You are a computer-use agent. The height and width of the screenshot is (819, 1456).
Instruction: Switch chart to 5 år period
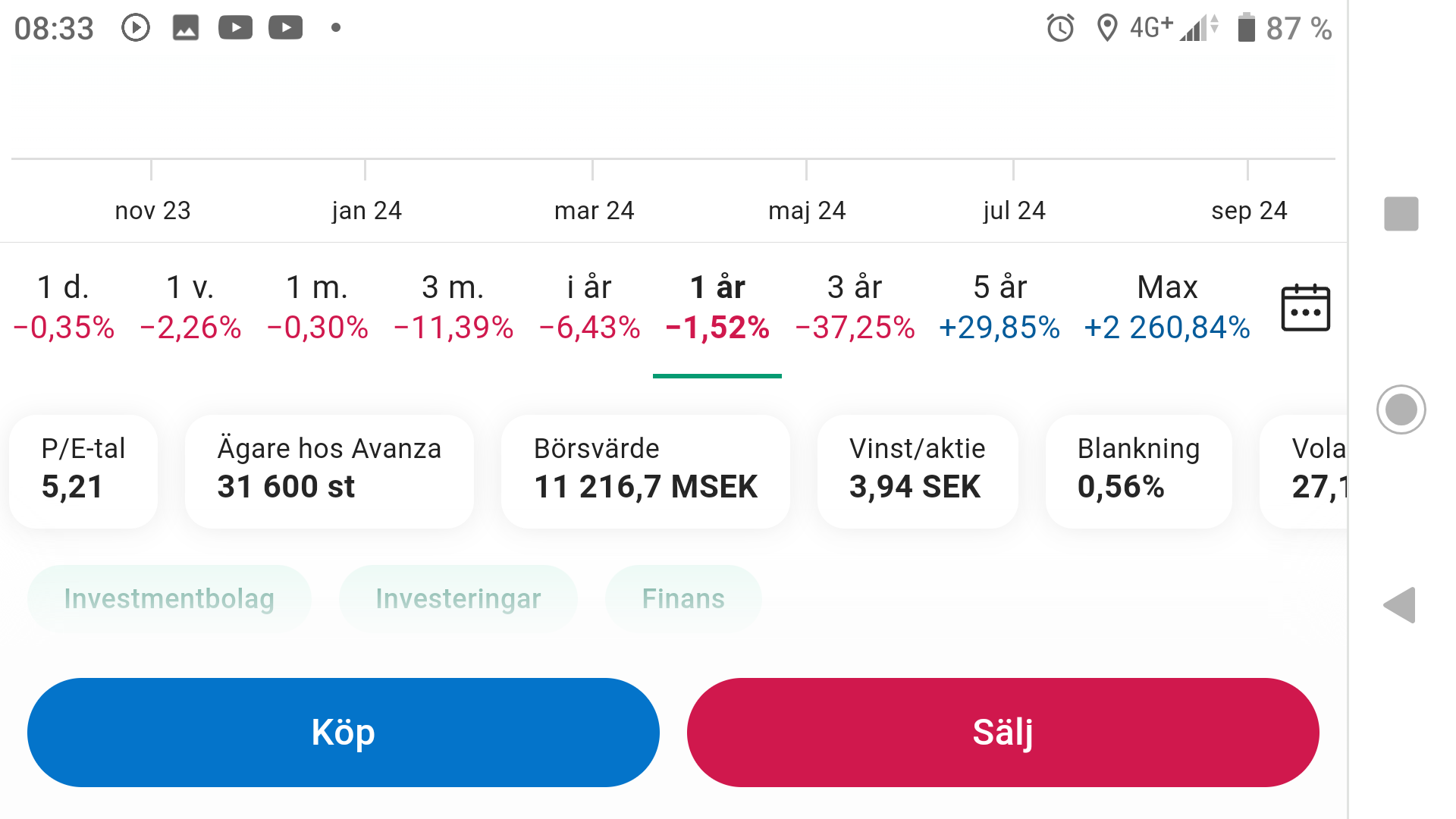tap(999, 307)
